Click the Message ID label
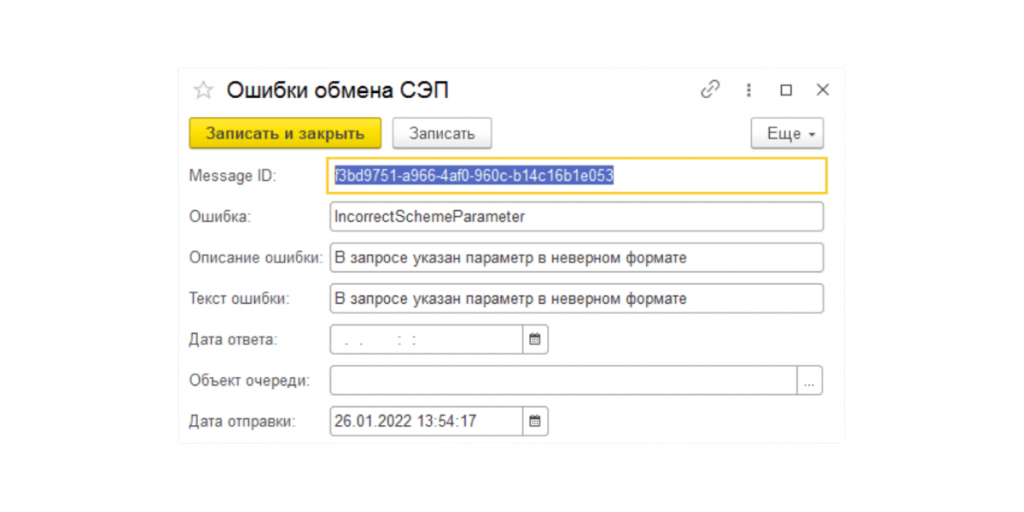 (232, 176)
